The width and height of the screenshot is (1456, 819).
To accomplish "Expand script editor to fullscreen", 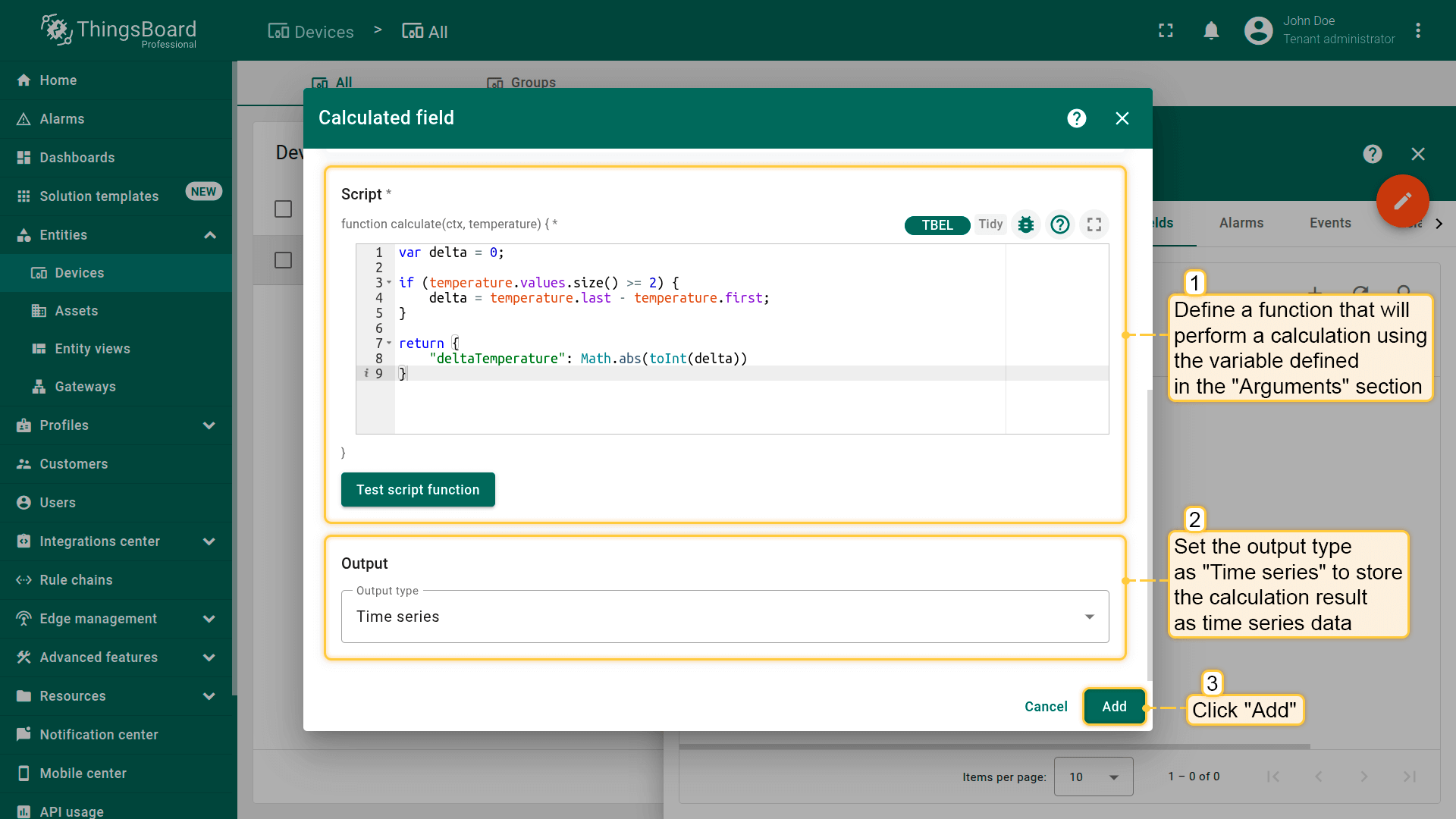I will 1094,224.
